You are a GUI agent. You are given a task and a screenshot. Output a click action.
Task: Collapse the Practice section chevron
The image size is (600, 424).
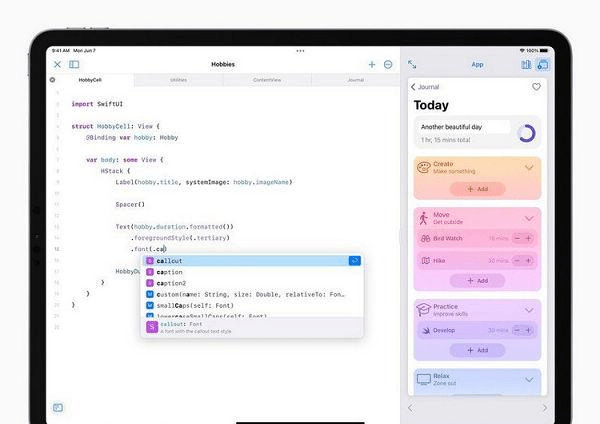pyautogui.click(x=529, y=310)
